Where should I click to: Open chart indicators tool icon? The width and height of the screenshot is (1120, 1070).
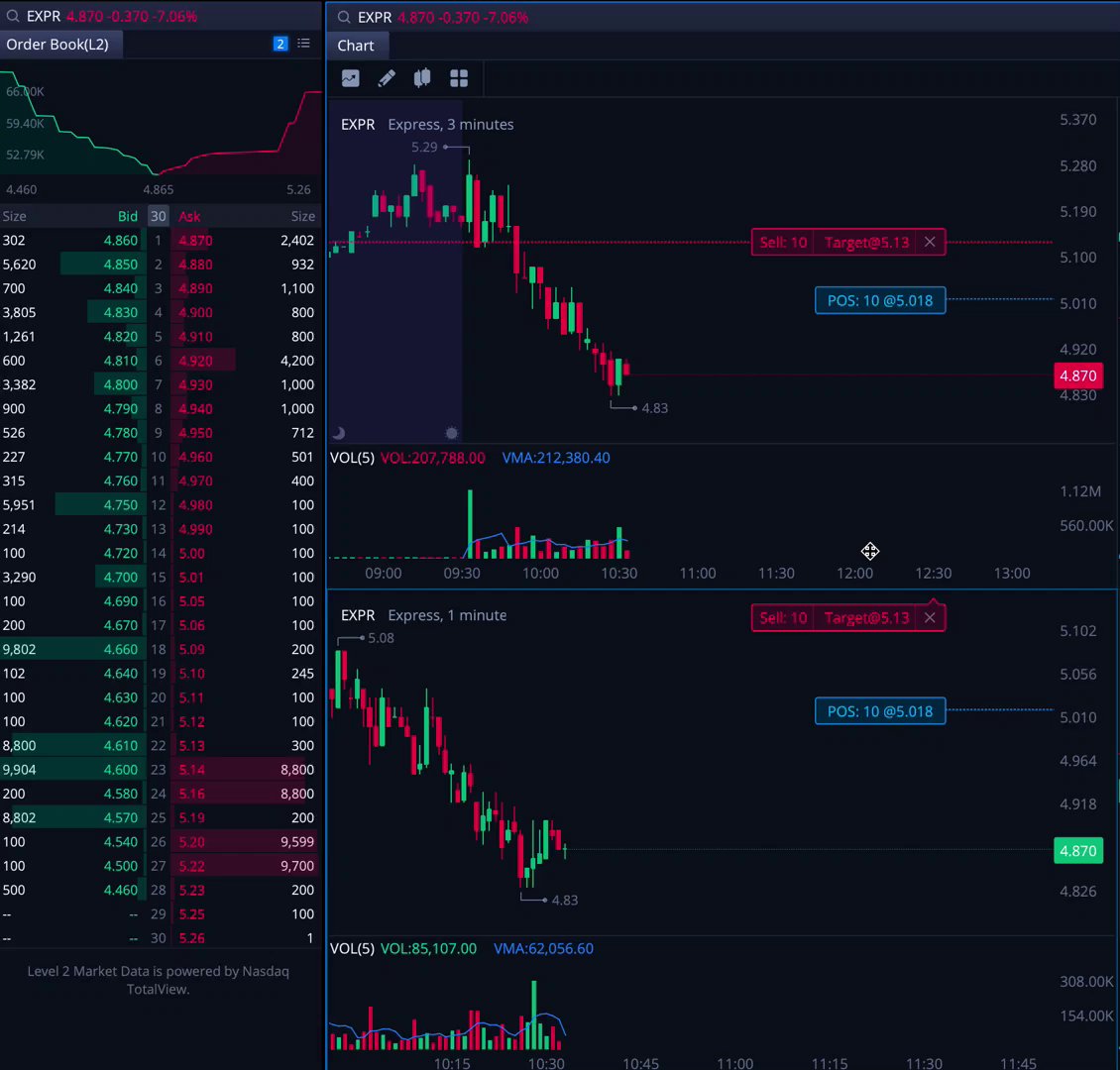click(350, 78)
